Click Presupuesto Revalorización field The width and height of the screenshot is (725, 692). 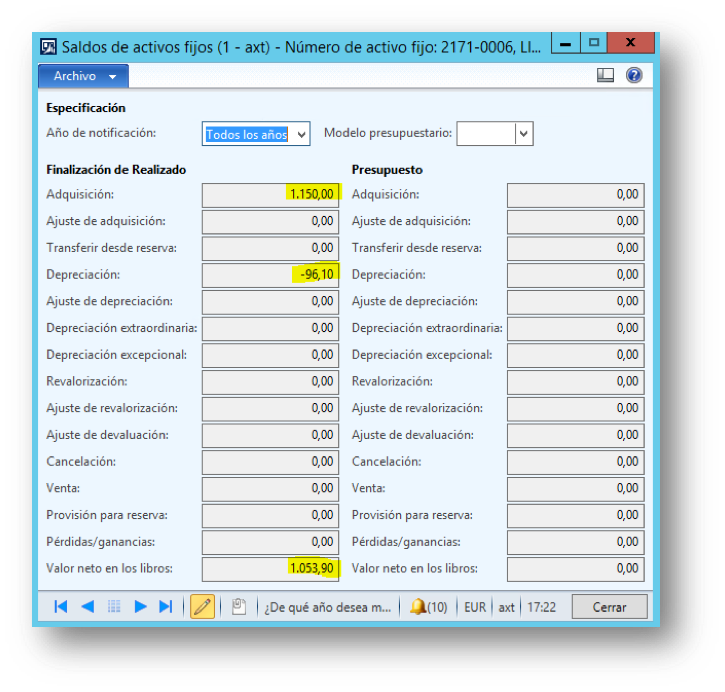click(x=576, y=382)
